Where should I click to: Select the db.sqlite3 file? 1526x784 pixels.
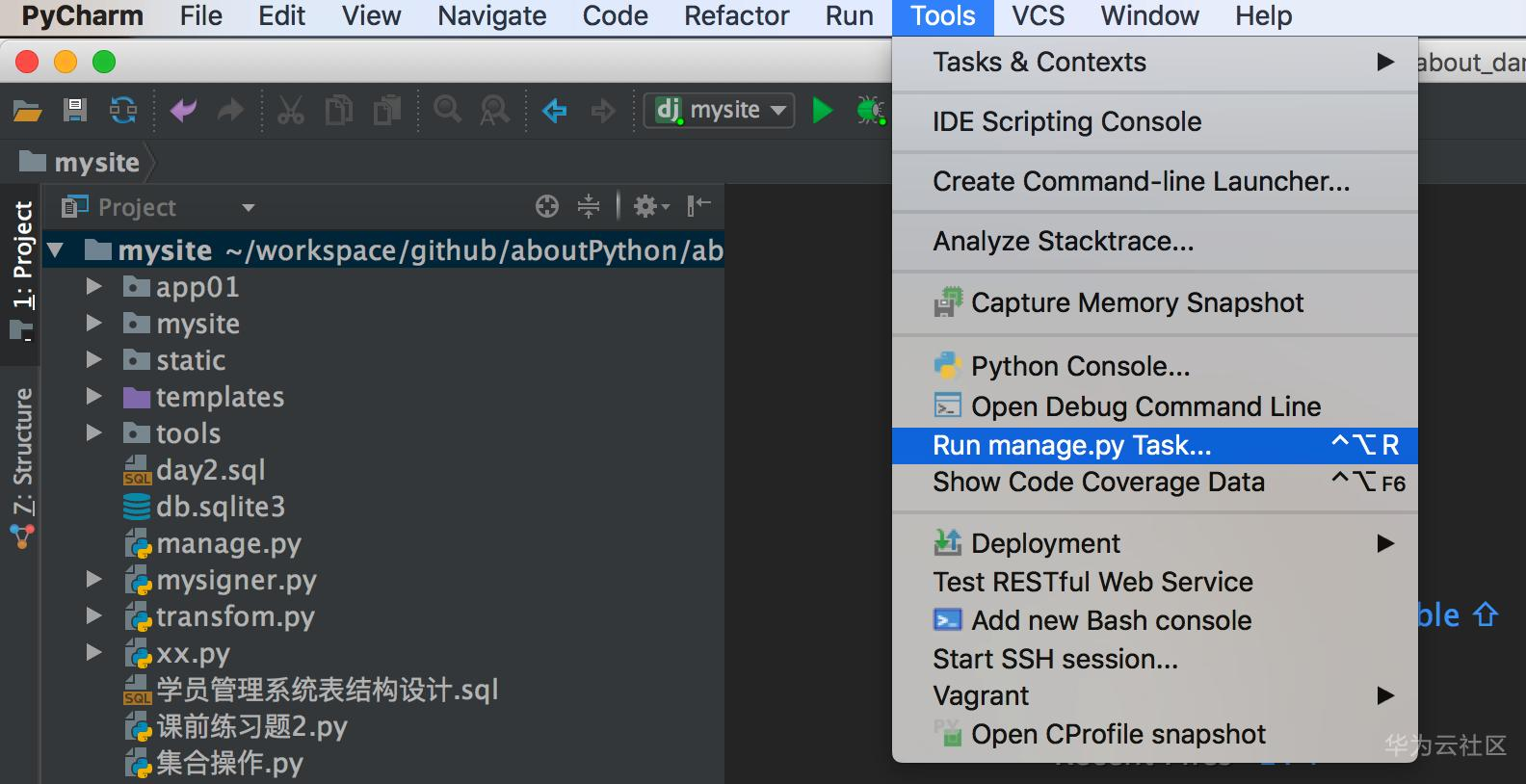[x=221, y=508]
